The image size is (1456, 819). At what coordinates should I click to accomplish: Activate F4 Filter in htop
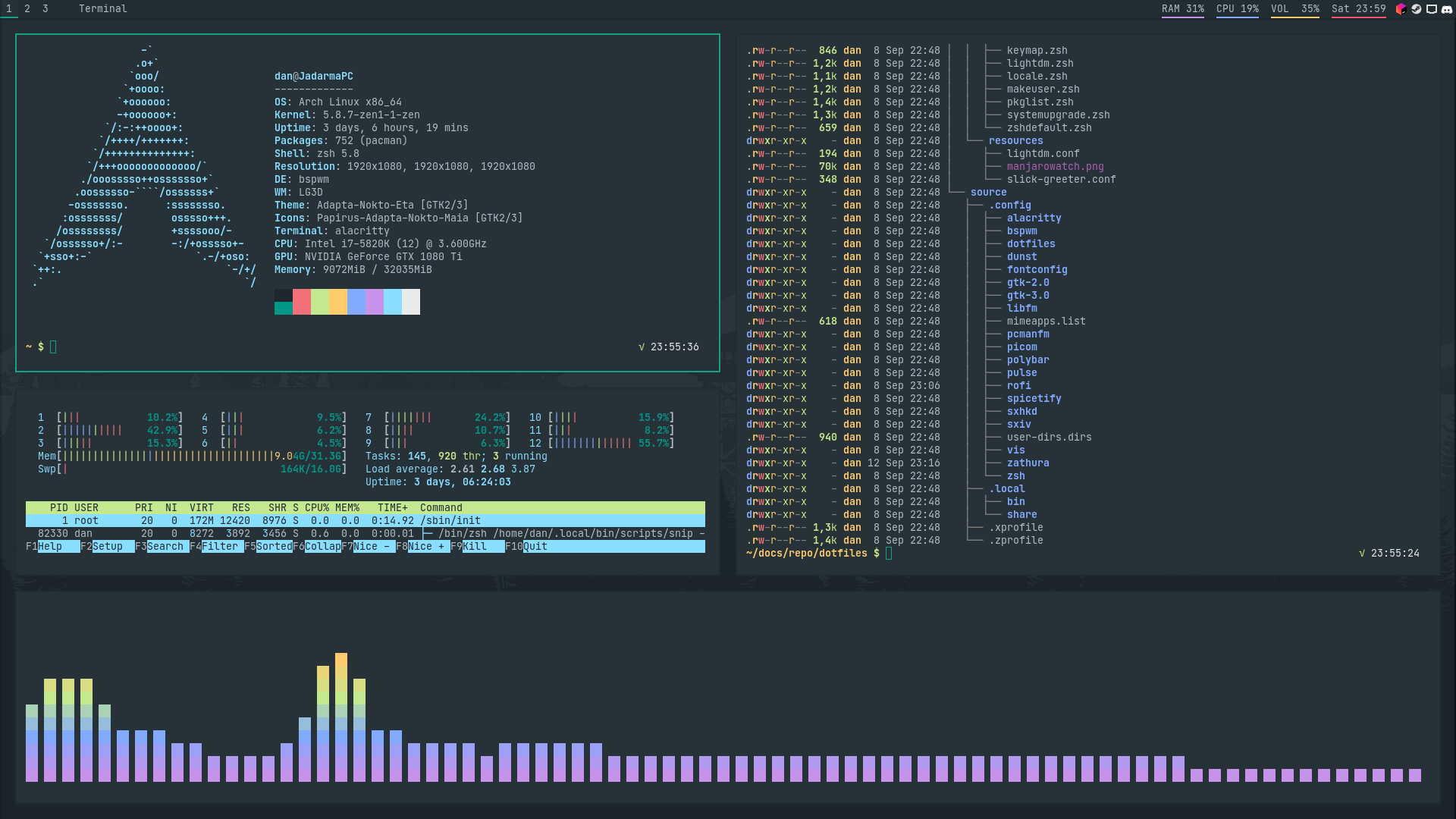[x=217, y=547]
